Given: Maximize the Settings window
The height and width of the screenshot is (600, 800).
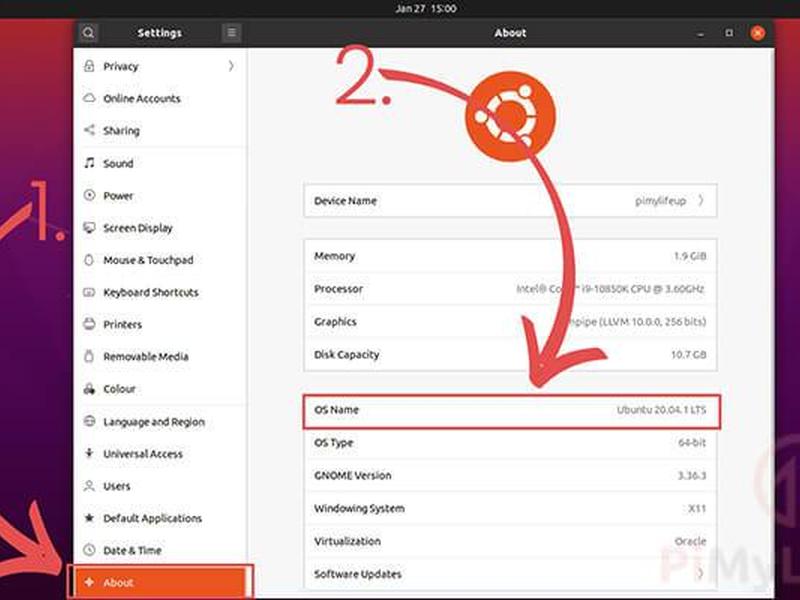Looking at the screenshot, I should [729, 33].
